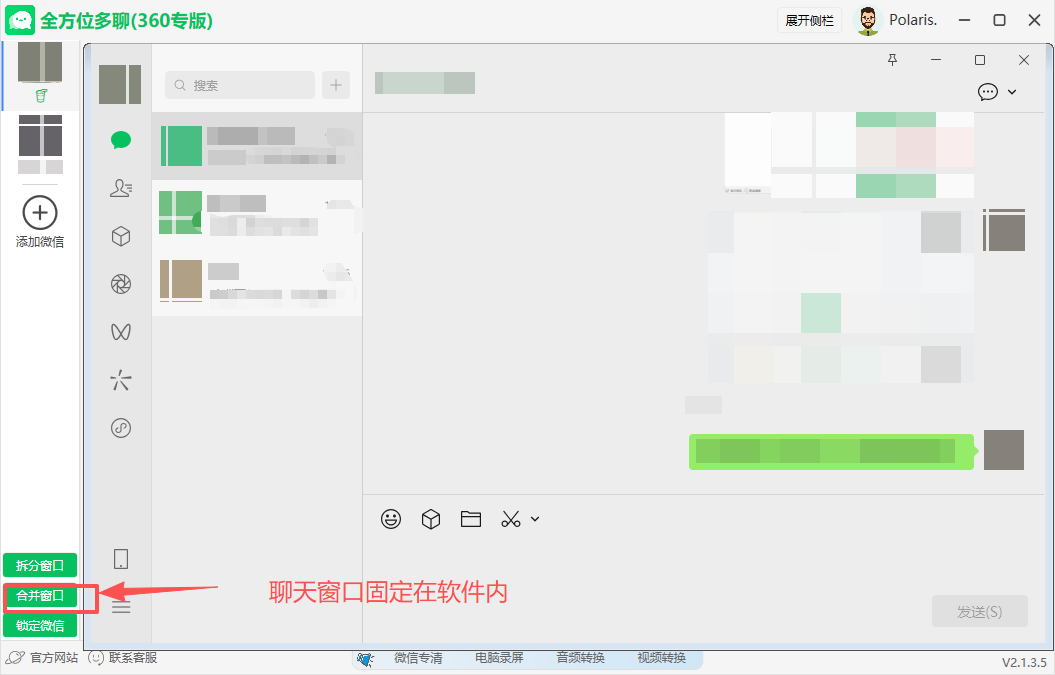The width and height of the screenshot is (1055, 675).
Task: Open the contacts panel in the sidebar
Action: (x=120, y=188)
